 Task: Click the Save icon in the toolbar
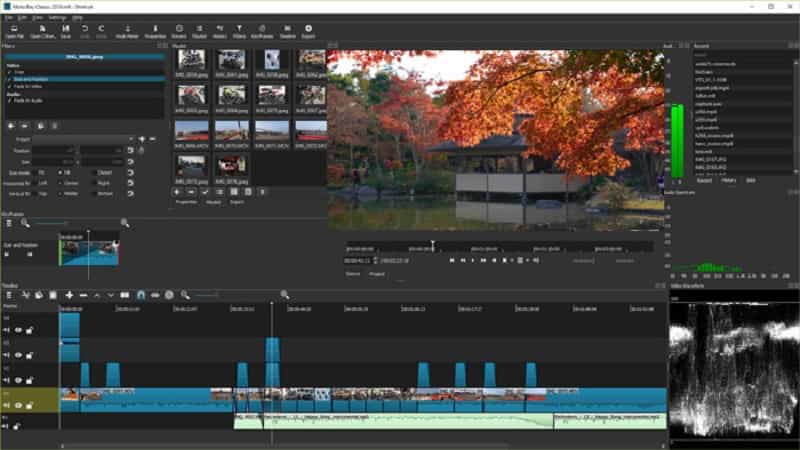65,30
